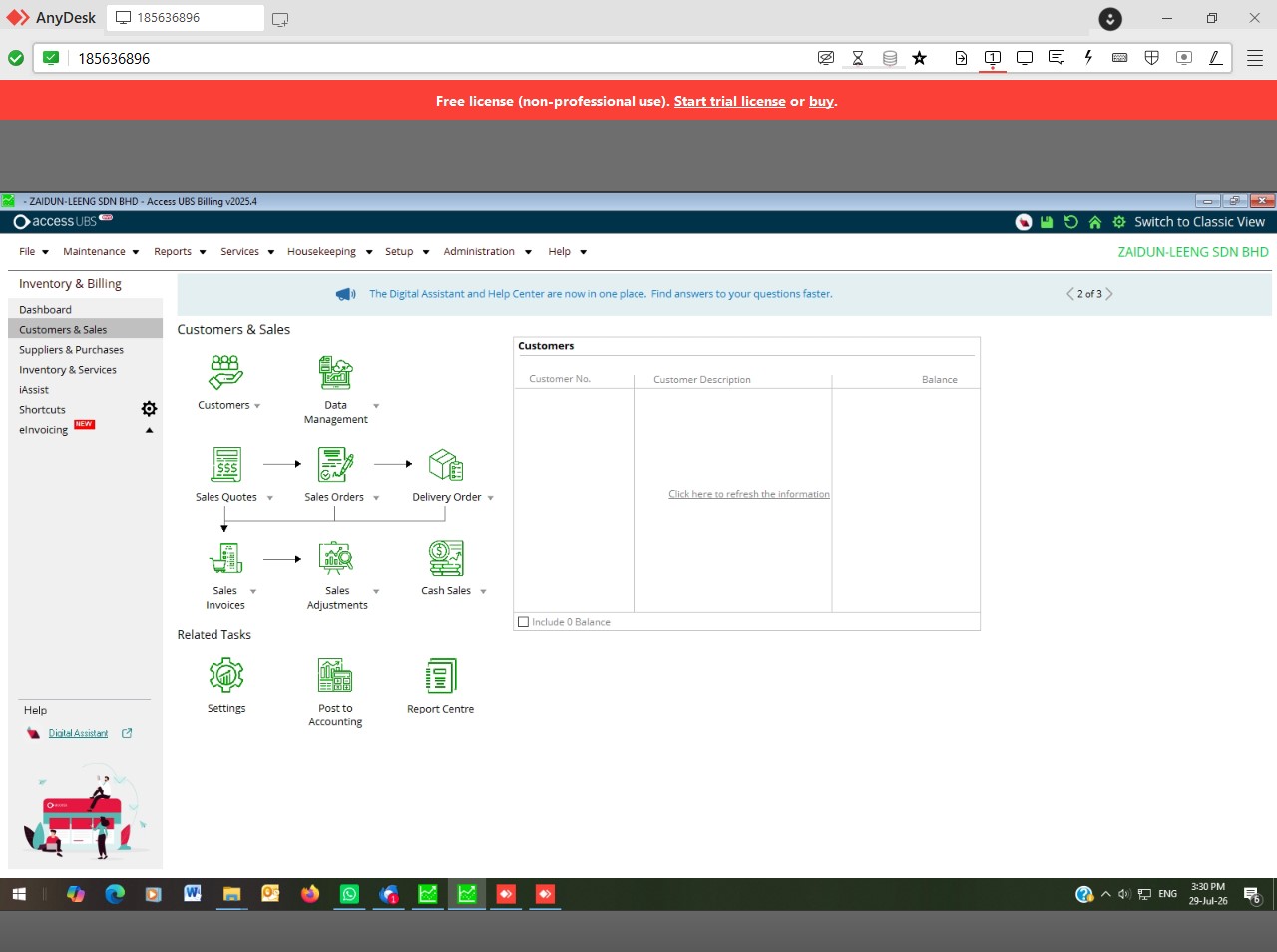Viewport: 1277px width, 952px height.
Task: Open the Sales Orders icon
Action: click(335, 465)
